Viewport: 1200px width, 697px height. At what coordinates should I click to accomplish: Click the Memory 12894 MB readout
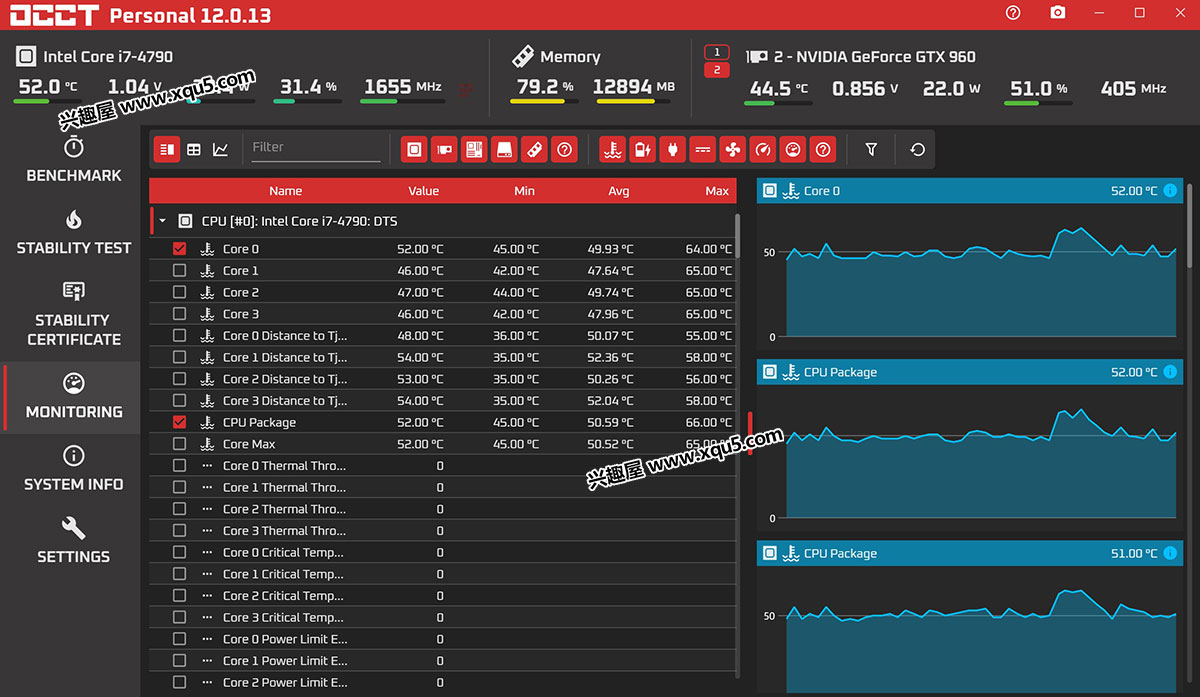633,87
